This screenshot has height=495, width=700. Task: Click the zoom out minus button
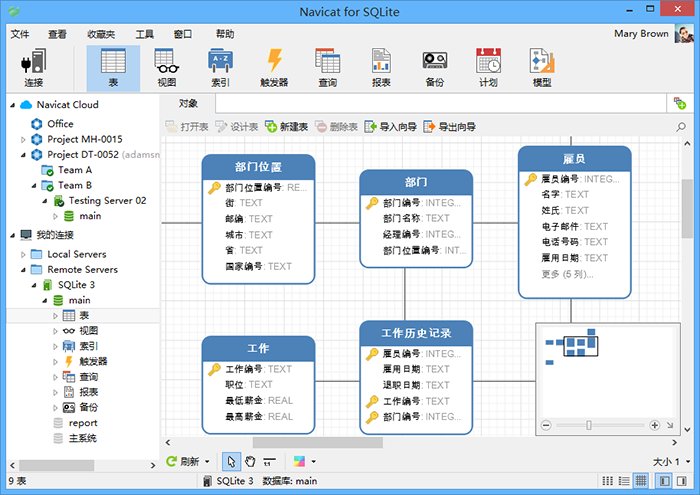coord(546,425)
